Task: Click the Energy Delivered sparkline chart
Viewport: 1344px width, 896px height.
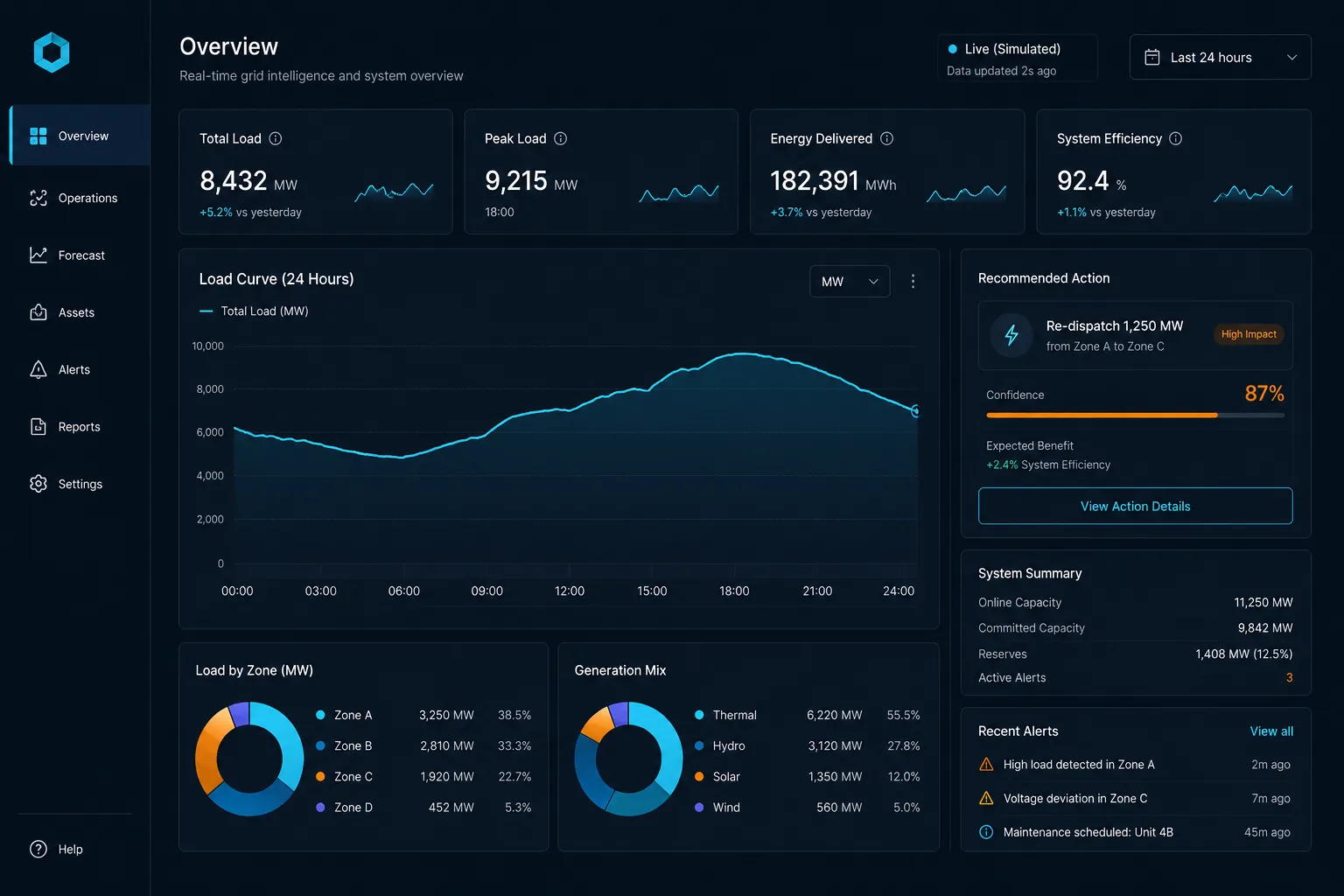Action: point(966,192)
